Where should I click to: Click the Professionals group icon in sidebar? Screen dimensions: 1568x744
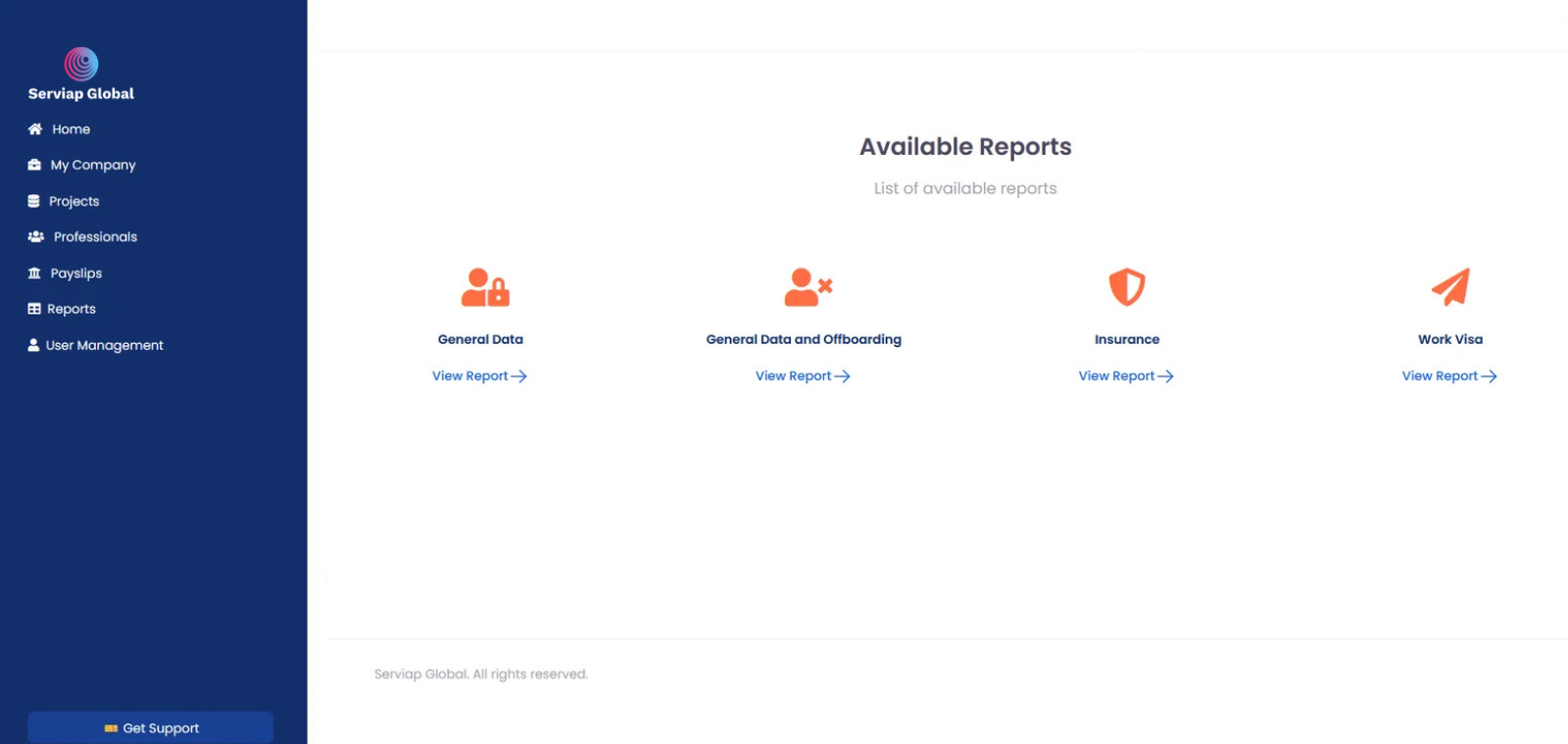[36, 237]
